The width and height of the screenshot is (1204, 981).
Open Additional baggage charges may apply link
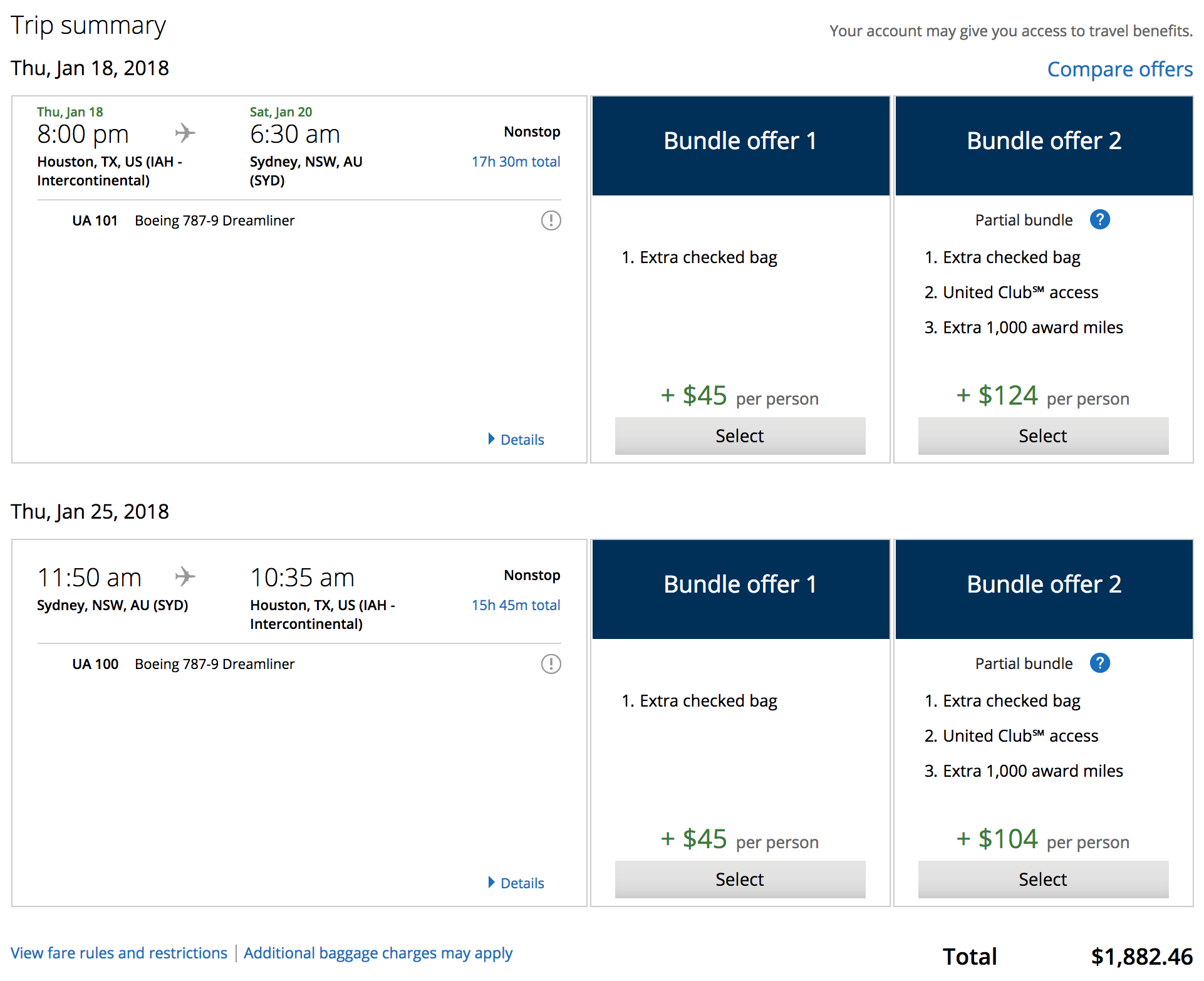click(378, 953)
